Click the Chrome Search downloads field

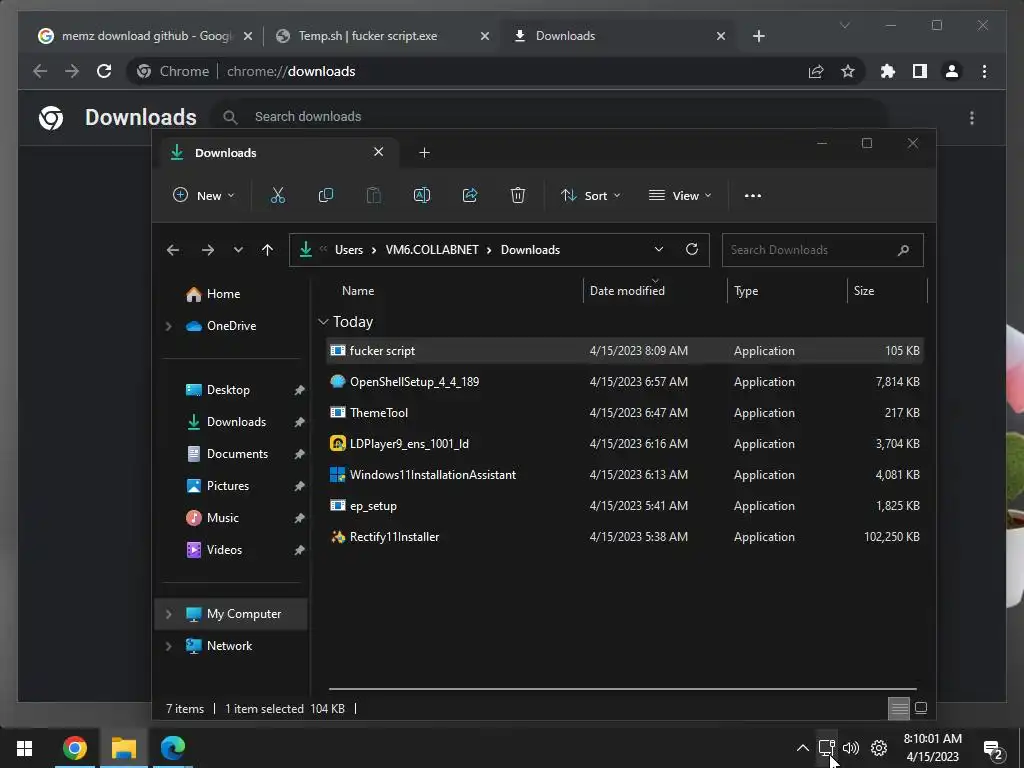point(549,117)
